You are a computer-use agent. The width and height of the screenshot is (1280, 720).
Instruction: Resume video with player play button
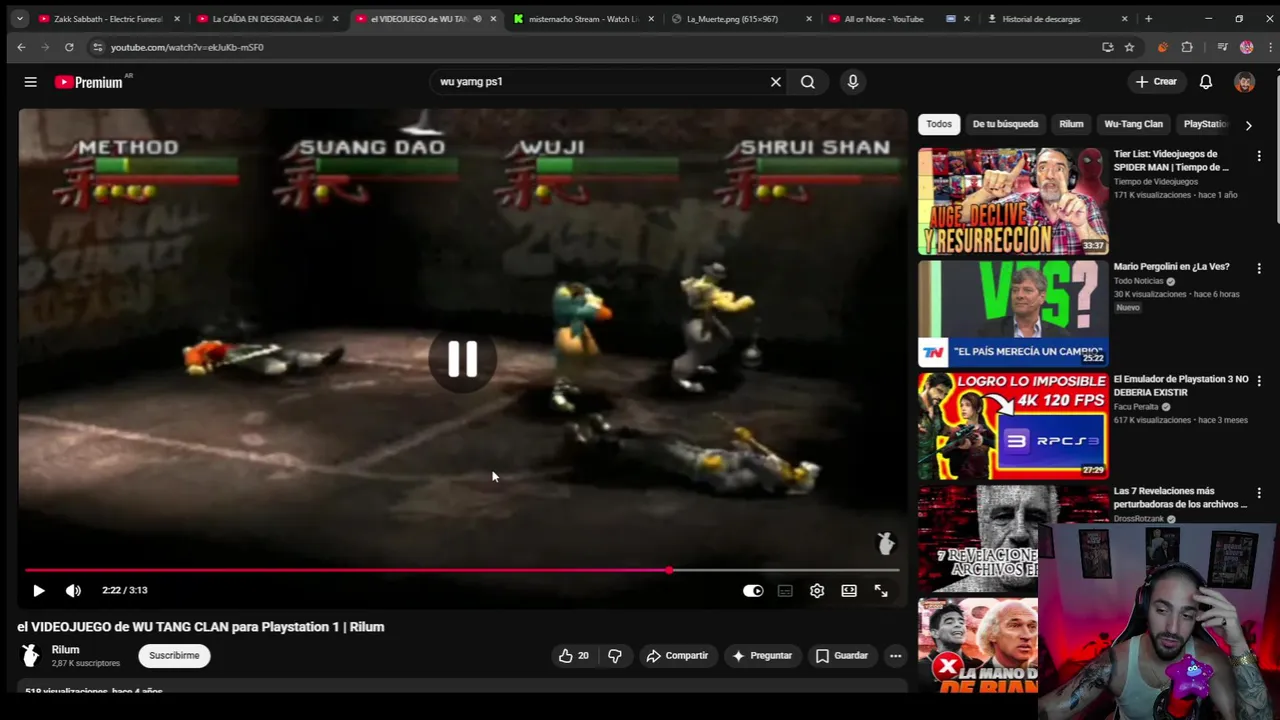[x=38, y=591]
